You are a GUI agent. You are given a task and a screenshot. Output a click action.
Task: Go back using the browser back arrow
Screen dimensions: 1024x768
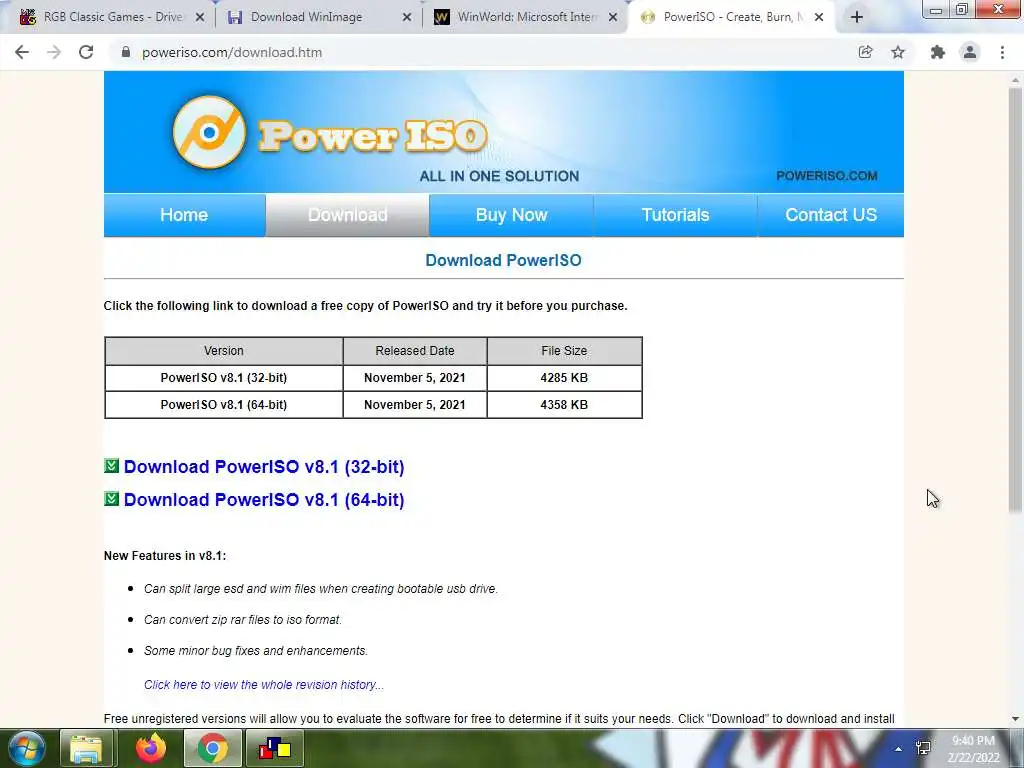(22, 52)
